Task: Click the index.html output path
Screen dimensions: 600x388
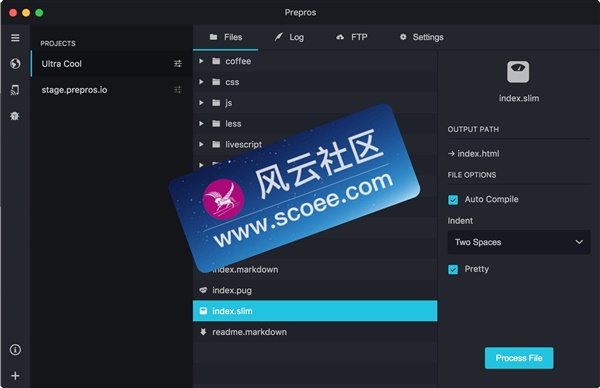Action: (x=474, y=154)
